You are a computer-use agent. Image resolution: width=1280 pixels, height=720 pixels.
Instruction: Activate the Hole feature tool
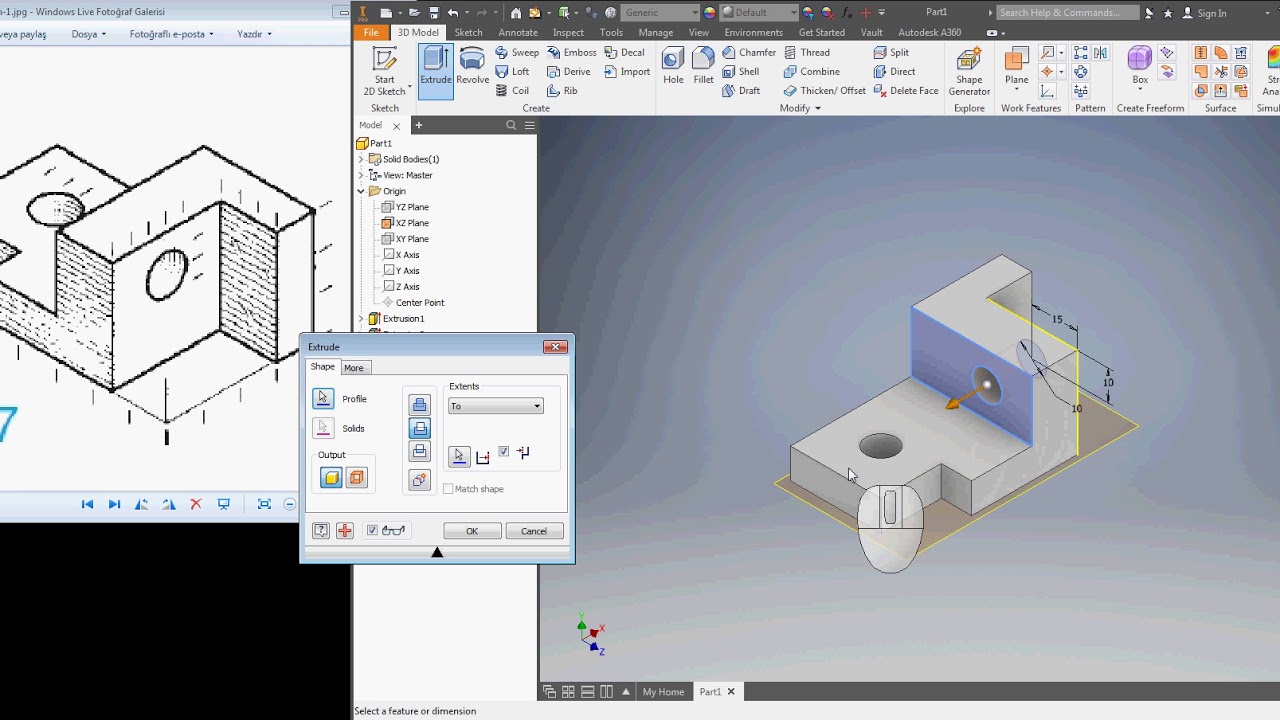(673, 66)
